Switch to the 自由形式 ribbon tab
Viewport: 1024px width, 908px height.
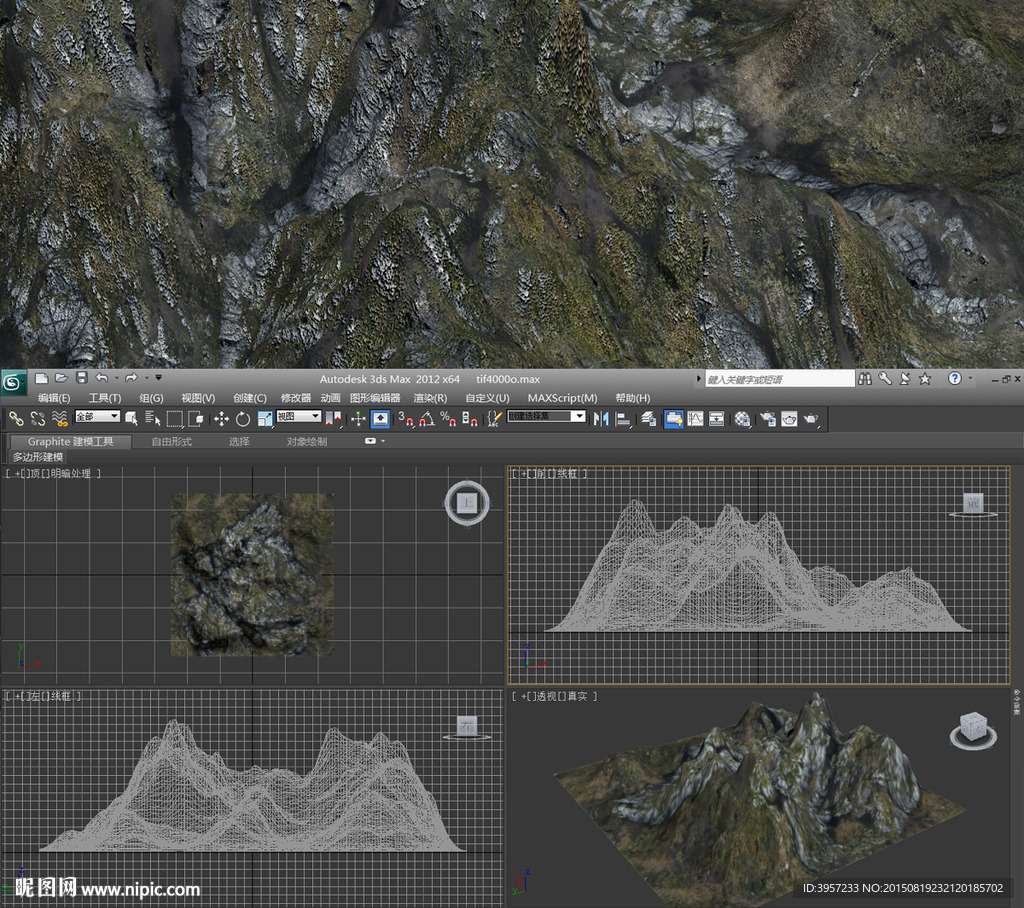[171, 441]
